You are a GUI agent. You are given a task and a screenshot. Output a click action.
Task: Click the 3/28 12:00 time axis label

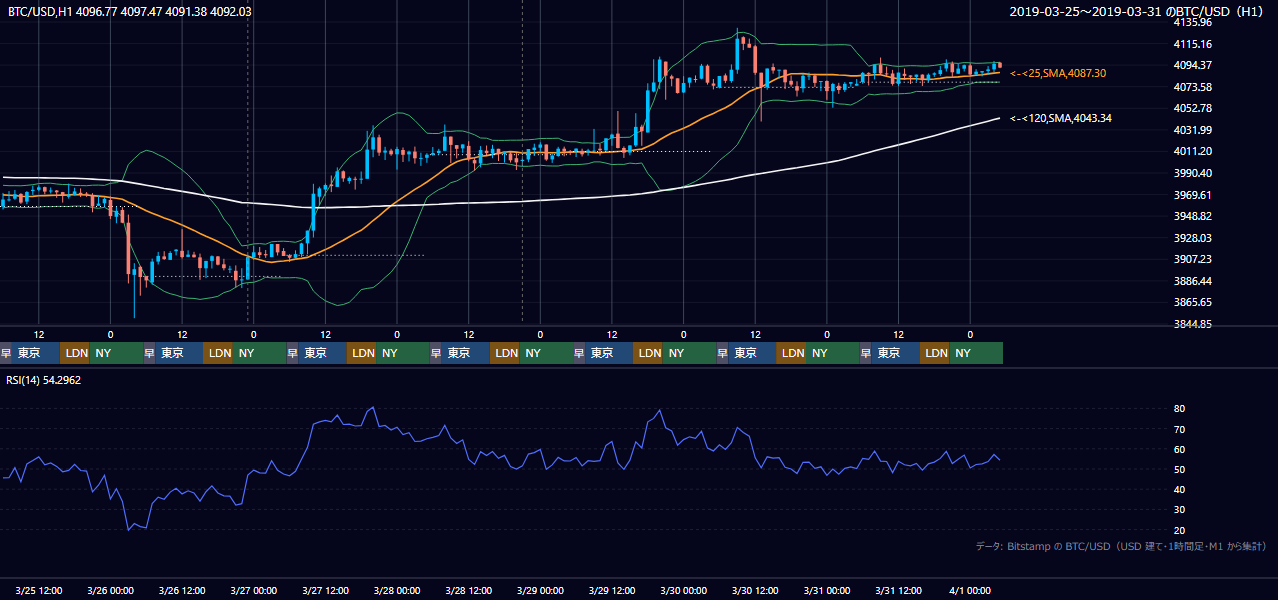tap(469, 590)
